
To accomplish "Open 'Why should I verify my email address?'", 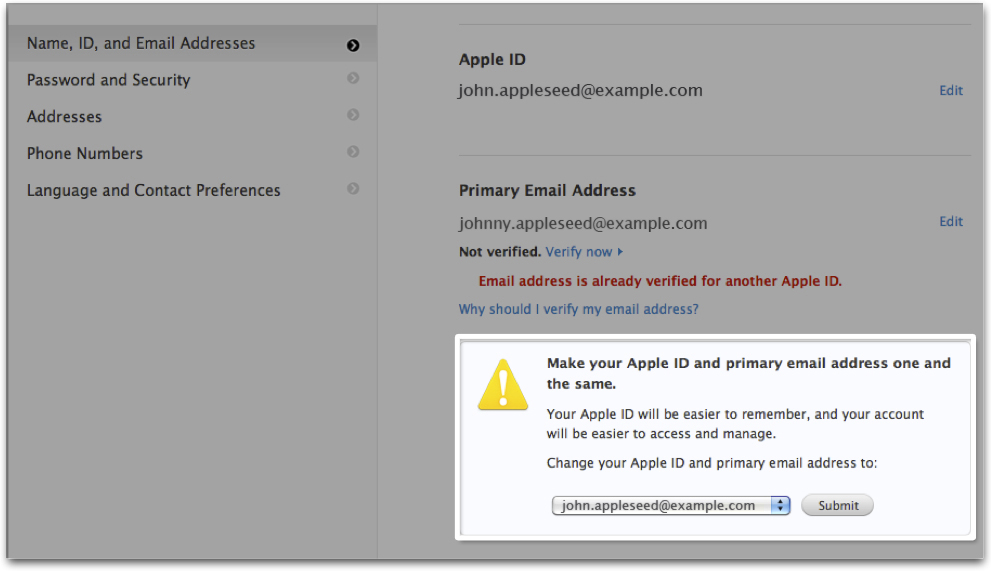I will [578, 309].
